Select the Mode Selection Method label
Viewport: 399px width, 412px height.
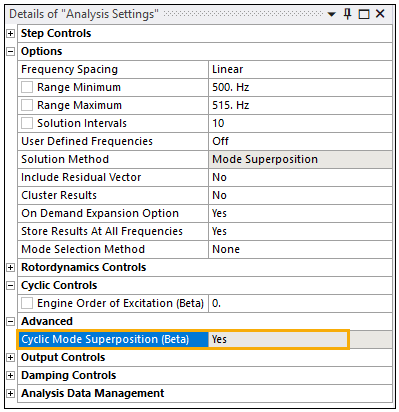click(x=83, y=249)
